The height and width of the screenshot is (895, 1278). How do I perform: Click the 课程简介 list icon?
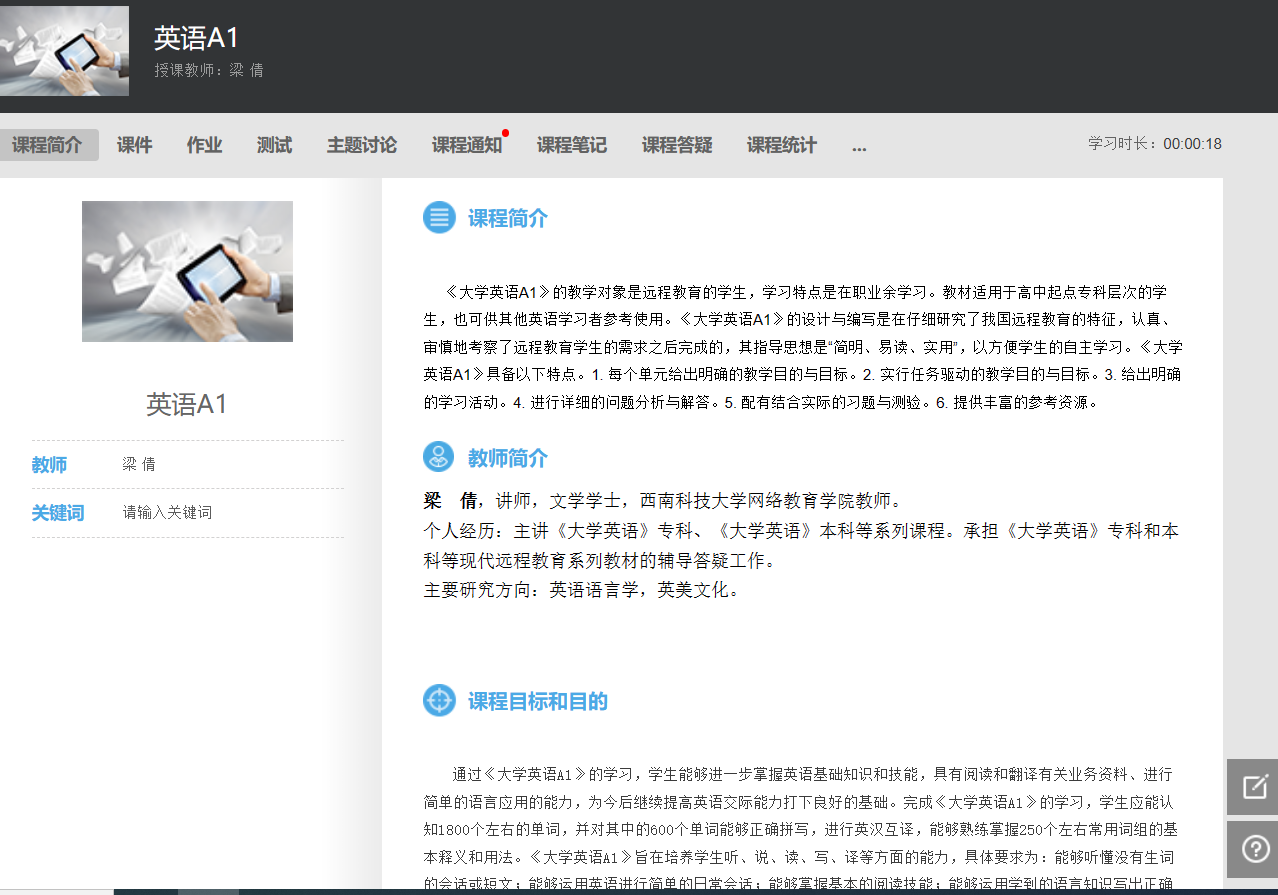pyautogui.click(x=439, y=218)
